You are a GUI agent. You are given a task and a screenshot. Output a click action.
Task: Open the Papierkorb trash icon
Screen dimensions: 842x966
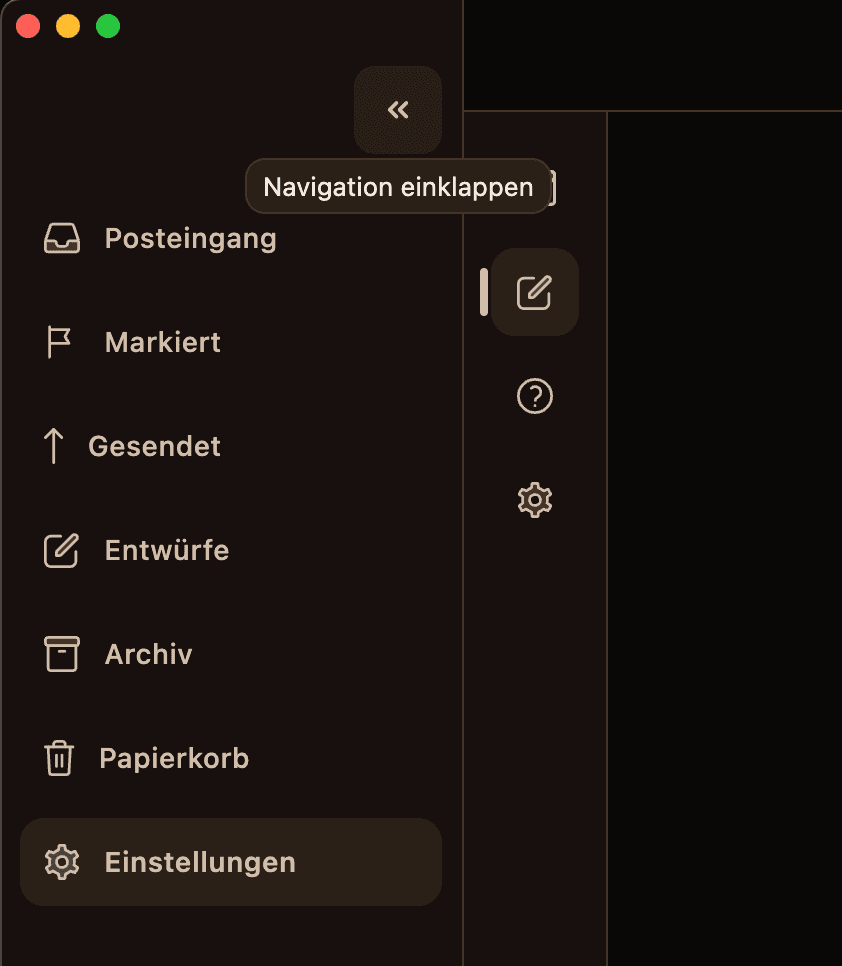coord(60,758)
